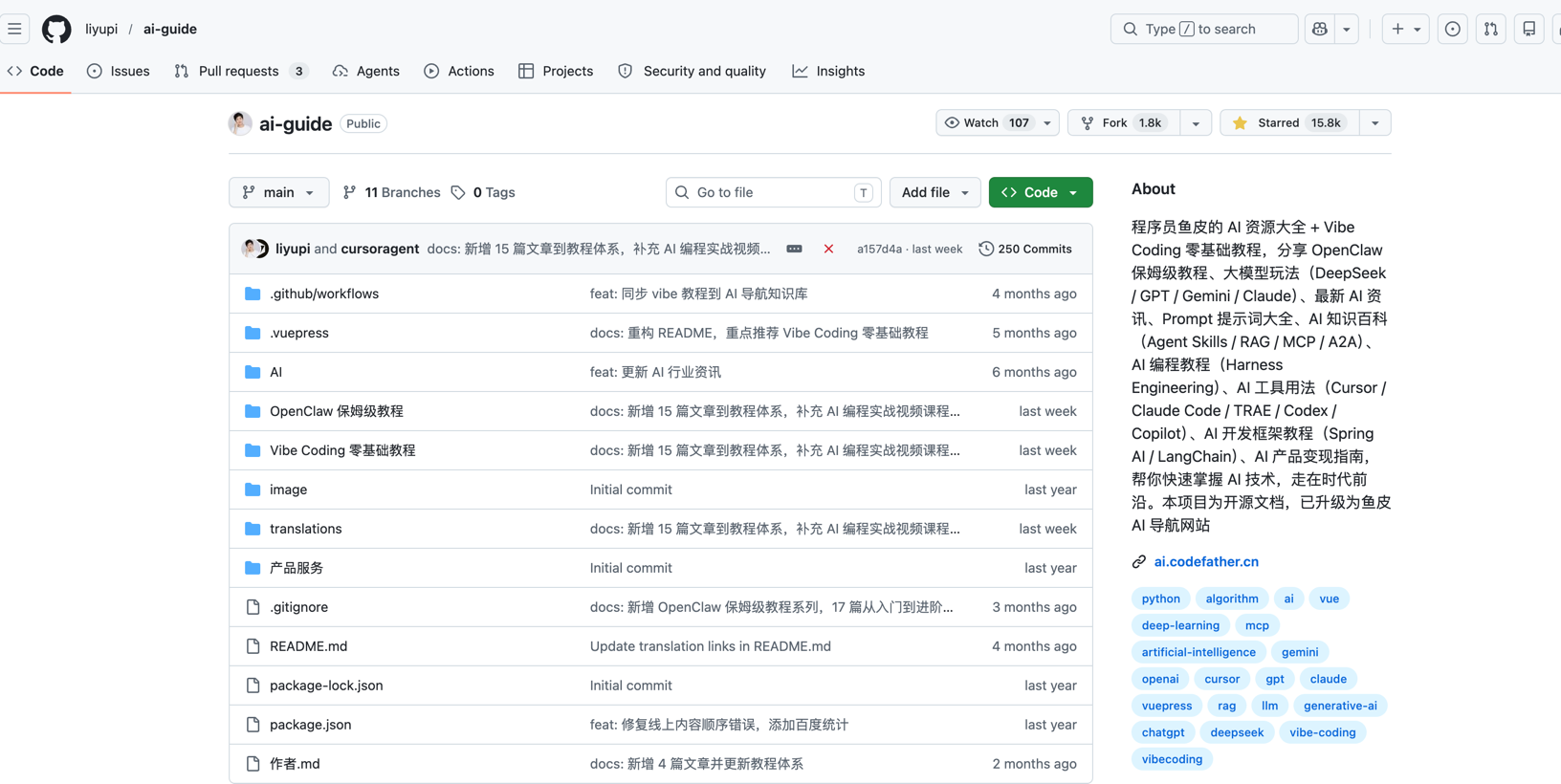Image resolution: width=1561 pixels, height=784 pixels.
Task: View the 250 Commits history
Action: (1024, 249)
